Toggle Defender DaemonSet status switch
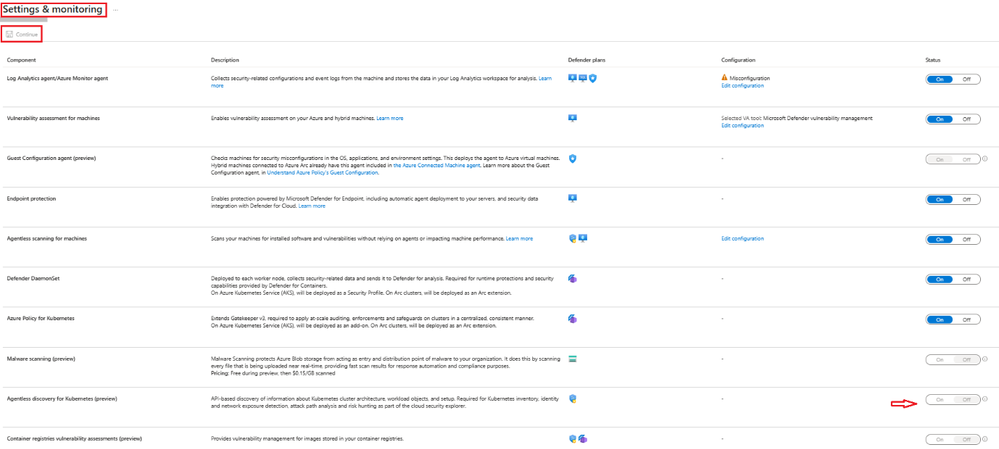The width and height of the screenshot is (999, 449). click(952, 279)
